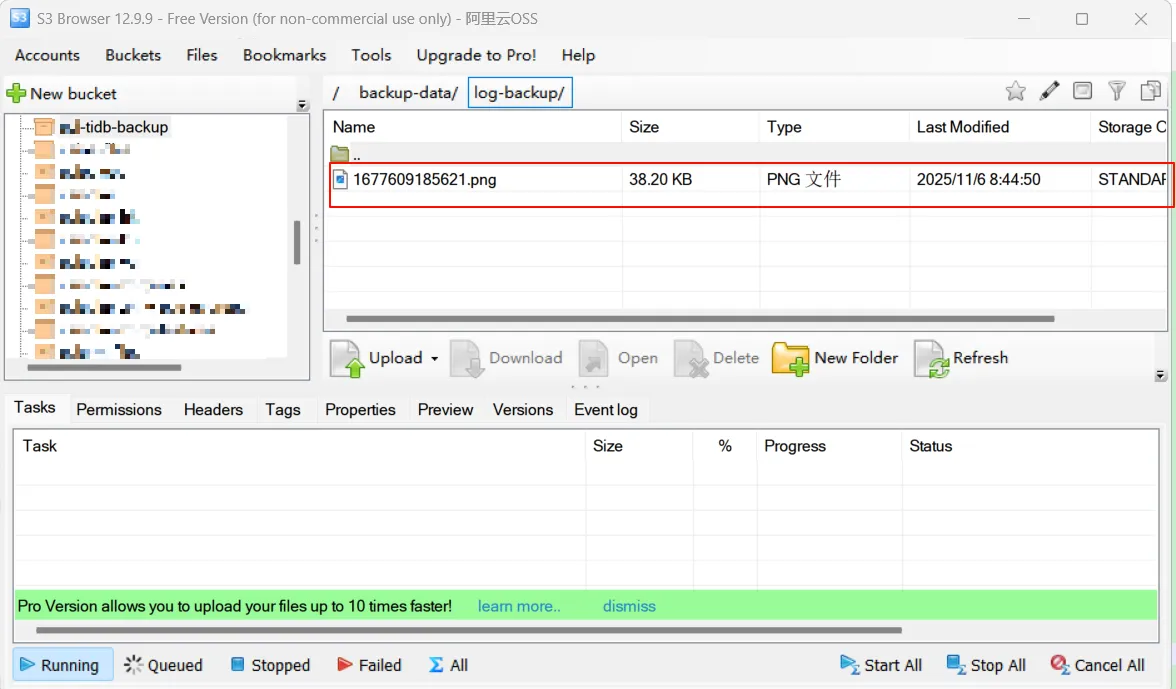Screen dimensions: 1176x689
Task: Select the file 1677609185621.png
Action: click(x=424, y=180)
